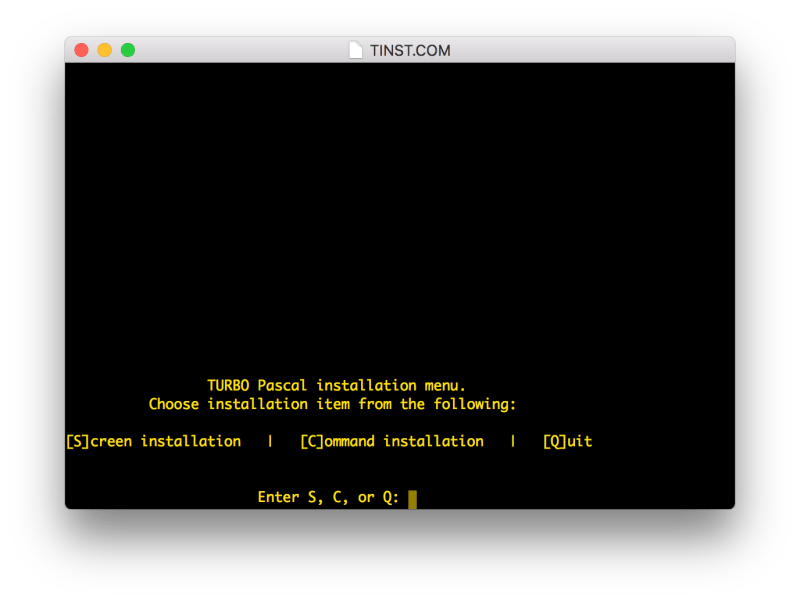
Task: Select the [S]creen installation option
Action: click(x=154, y=441)
